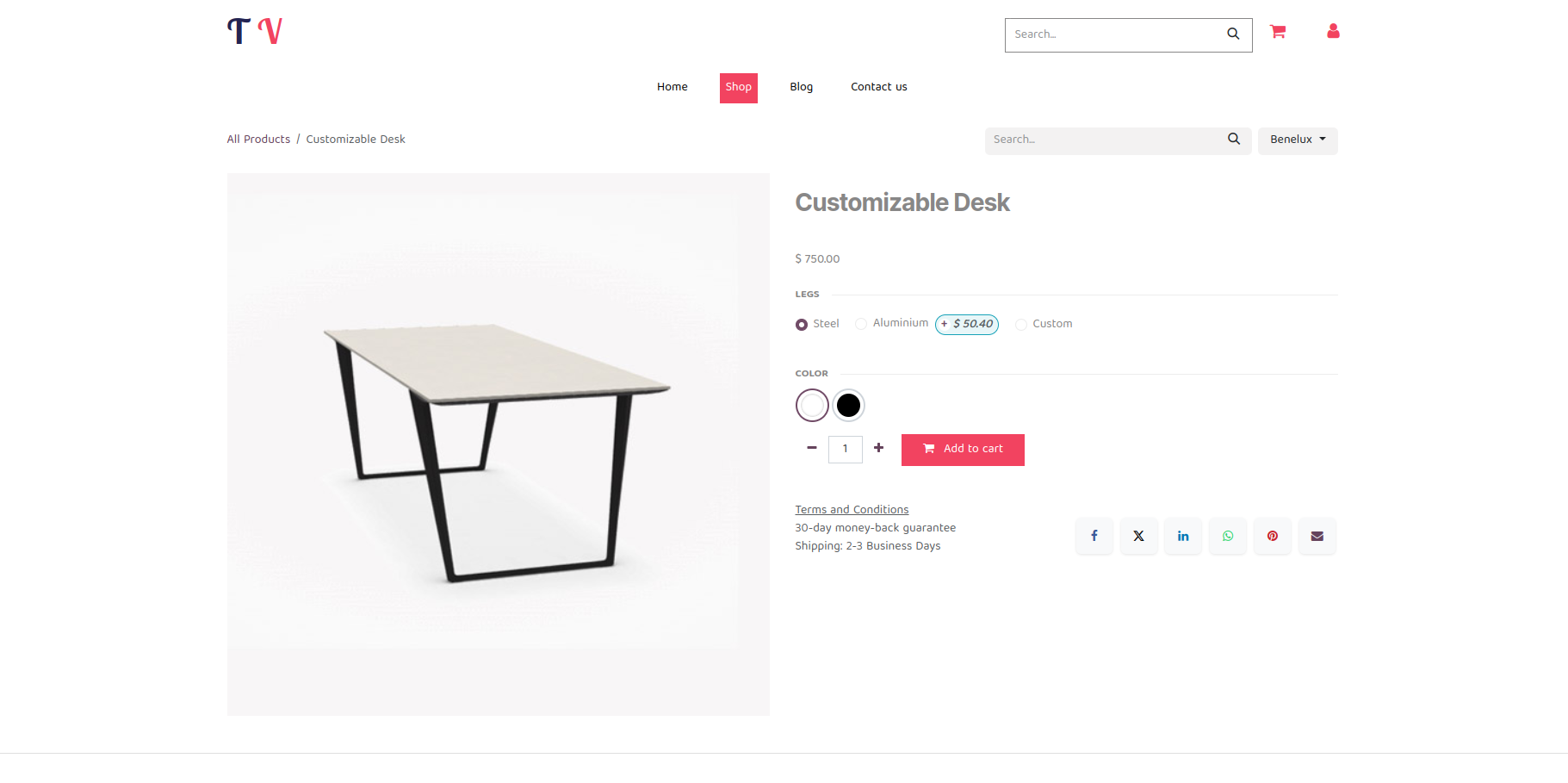Viewport: 1568px width, 783px height.
Task: Click the Add to cart button
Action: (963, 450)
